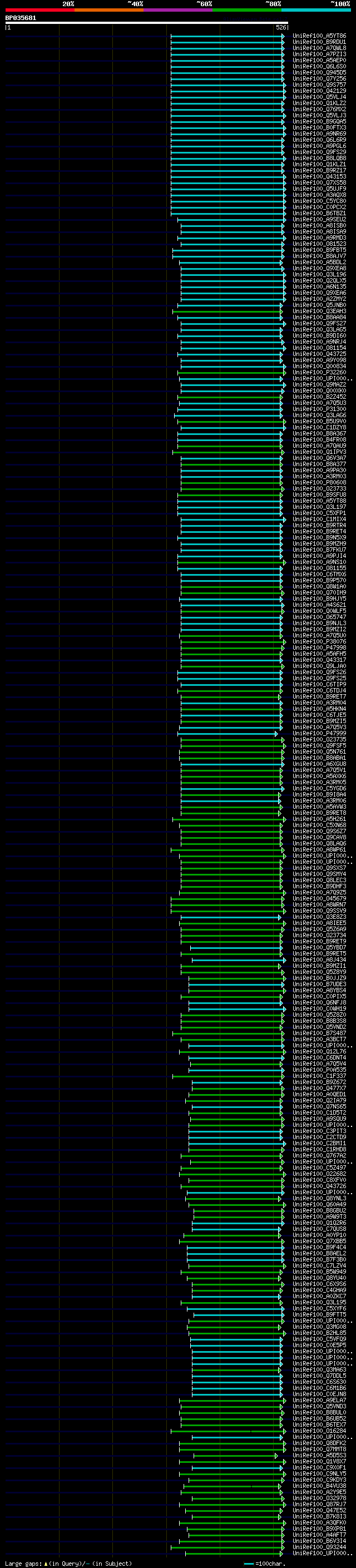Choose entry UniRef100_A3AQX8
The height and width of the screenshot is (1568, 356).
click(x=319, y=195)
